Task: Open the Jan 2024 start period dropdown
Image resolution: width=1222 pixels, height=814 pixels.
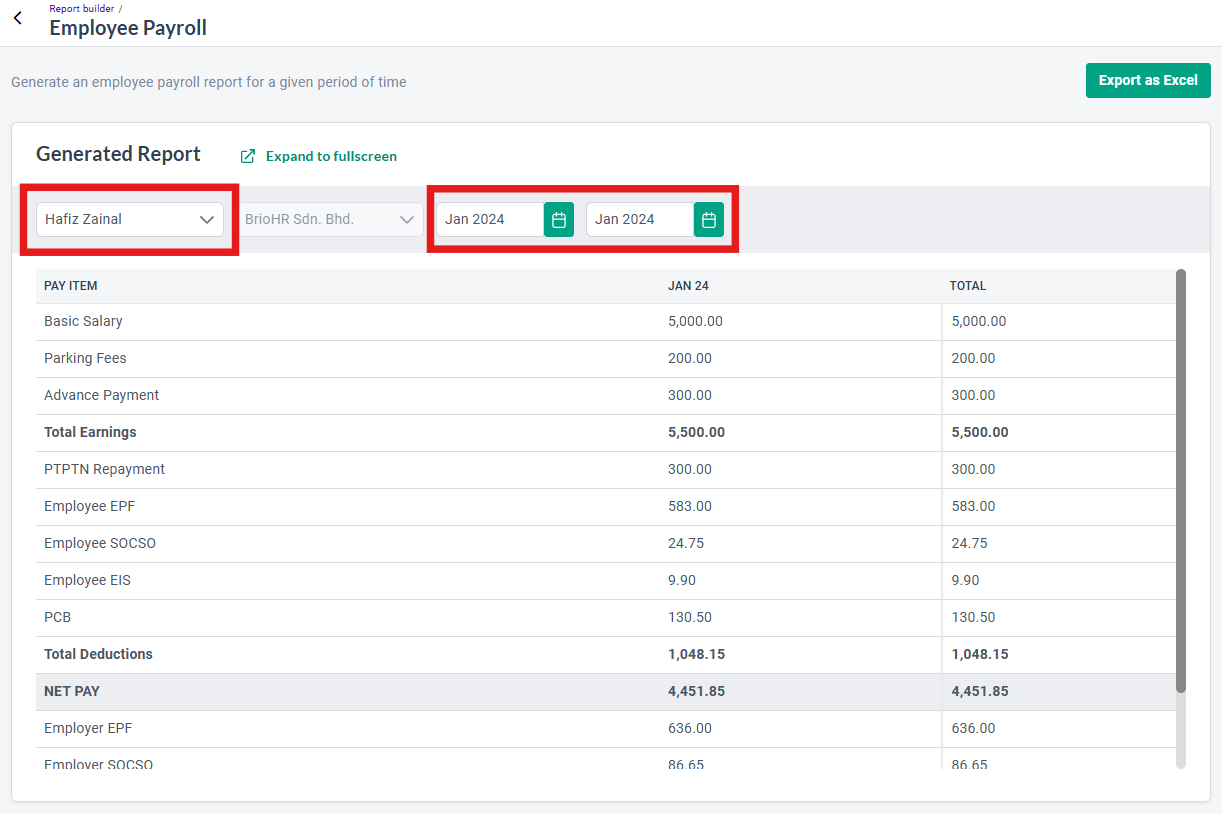Action: pos(490,219)
